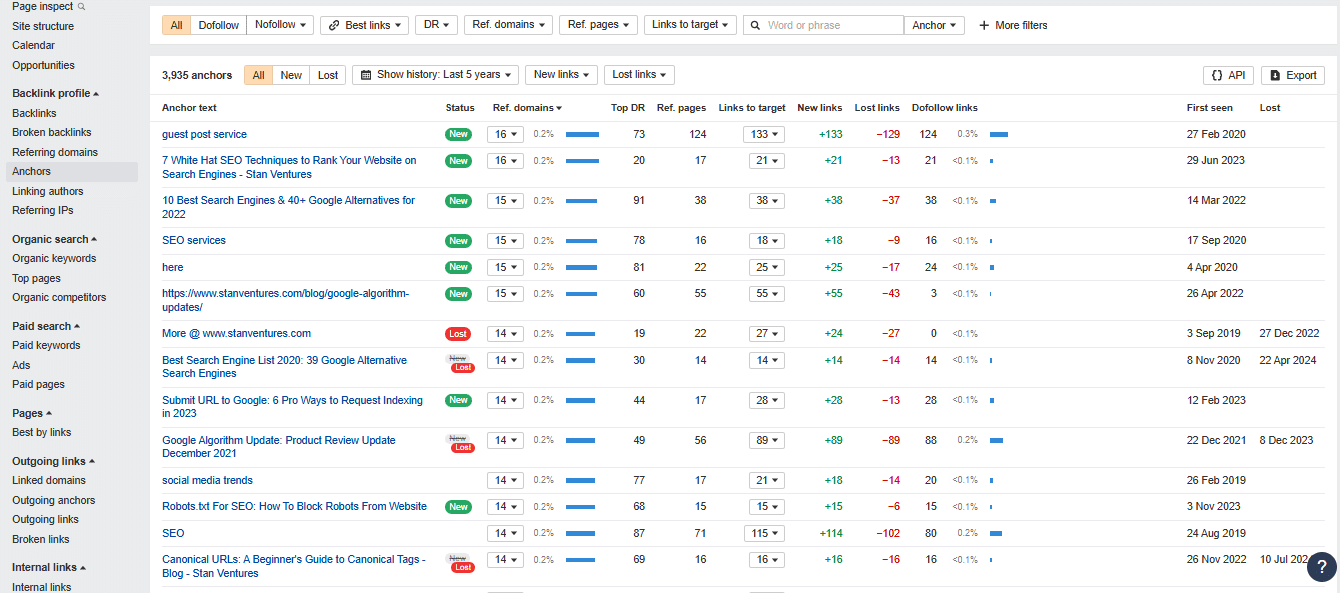Open the 'guest post service' anchor link
This screenshot has height=593, width=1340.
pyautogui.click(x=204, y=134)
